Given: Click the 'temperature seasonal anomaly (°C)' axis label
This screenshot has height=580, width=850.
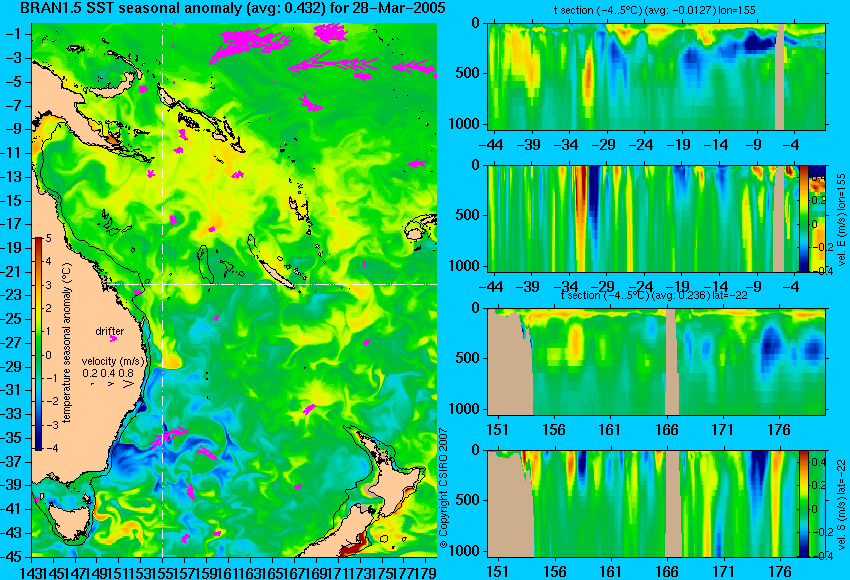Looking at the screenshot, I should [67, 343].
